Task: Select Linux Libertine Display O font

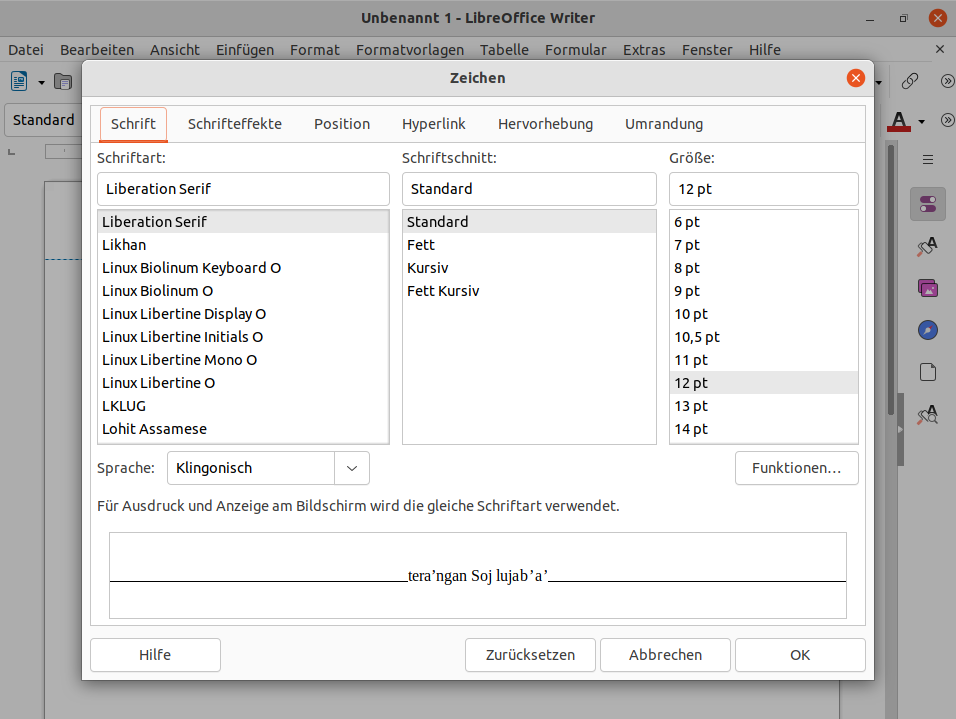Action: (x=243, y=314)
